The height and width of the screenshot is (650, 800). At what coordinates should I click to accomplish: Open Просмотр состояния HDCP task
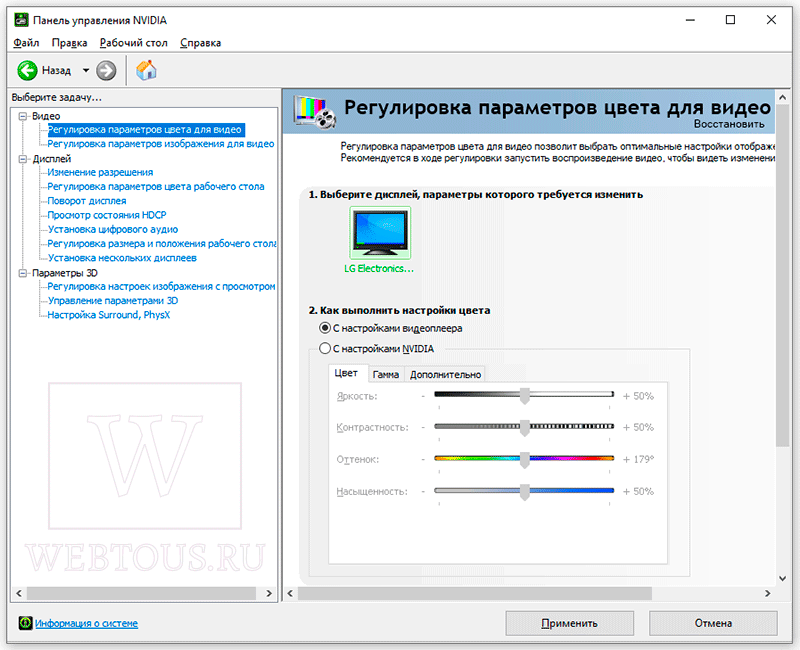107,215
